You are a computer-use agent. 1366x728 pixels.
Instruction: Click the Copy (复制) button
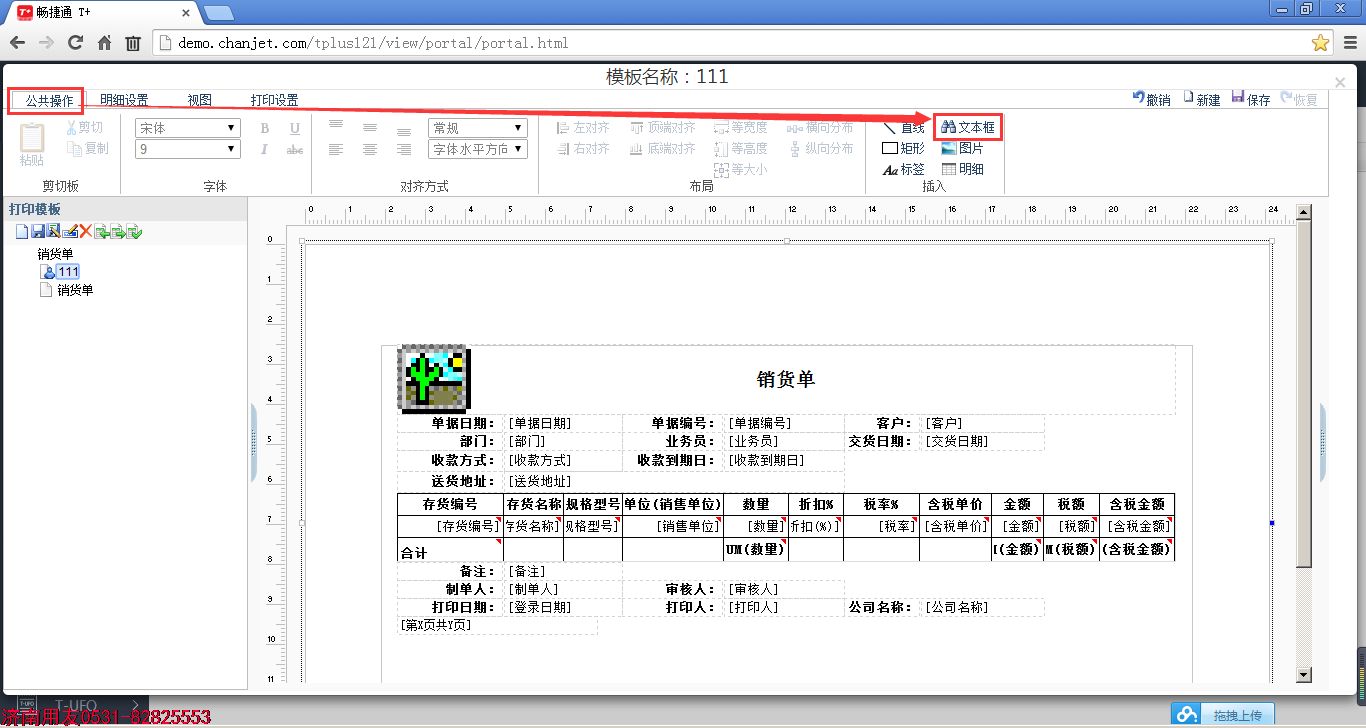click(x=88, y=148)
